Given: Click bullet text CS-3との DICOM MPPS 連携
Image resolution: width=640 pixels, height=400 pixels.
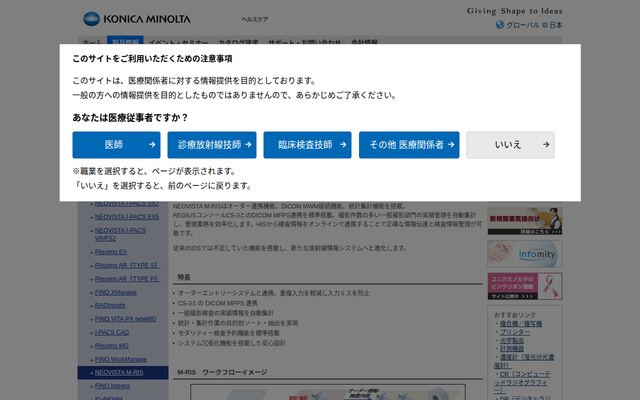Looking at the screenshot, I should pyautogui.click(x=218, y=303).
